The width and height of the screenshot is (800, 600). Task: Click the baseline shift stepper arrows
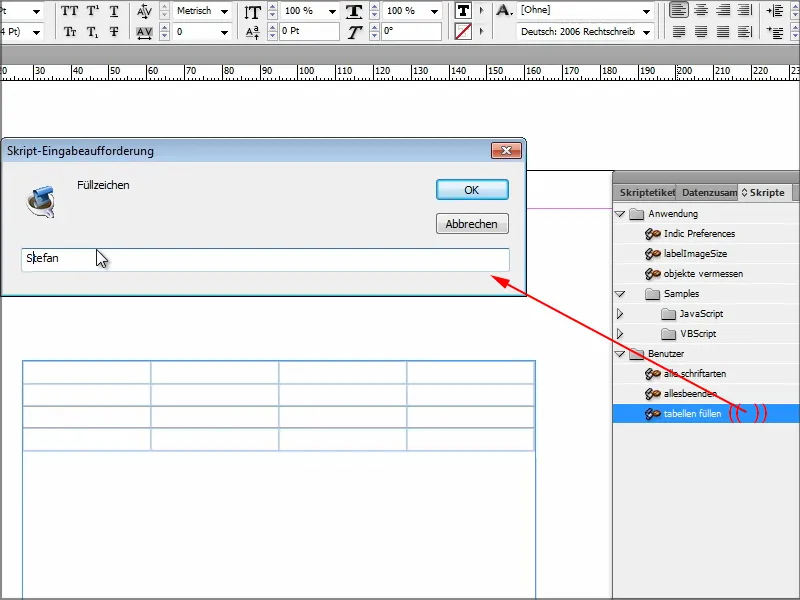click(272, 32)
